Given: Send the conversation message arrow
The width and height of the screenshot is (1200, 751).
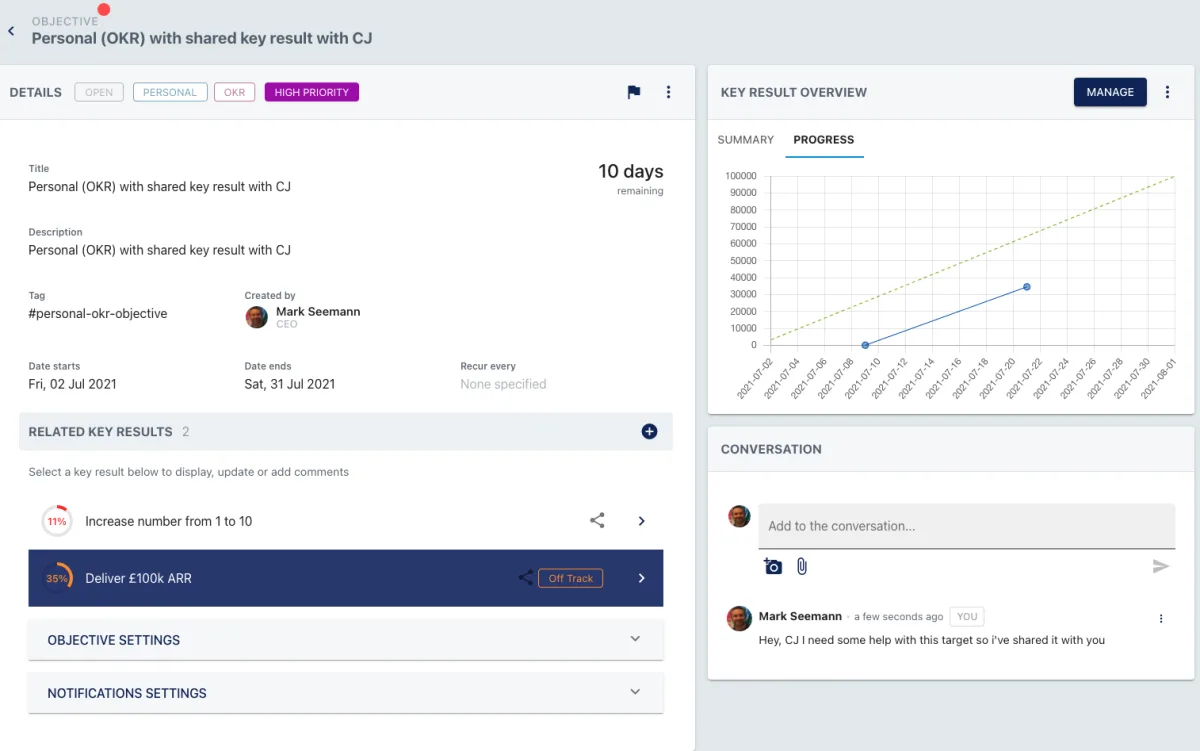Looking at the screenshot, I should pyautogui.click(x=1160, y=567).
